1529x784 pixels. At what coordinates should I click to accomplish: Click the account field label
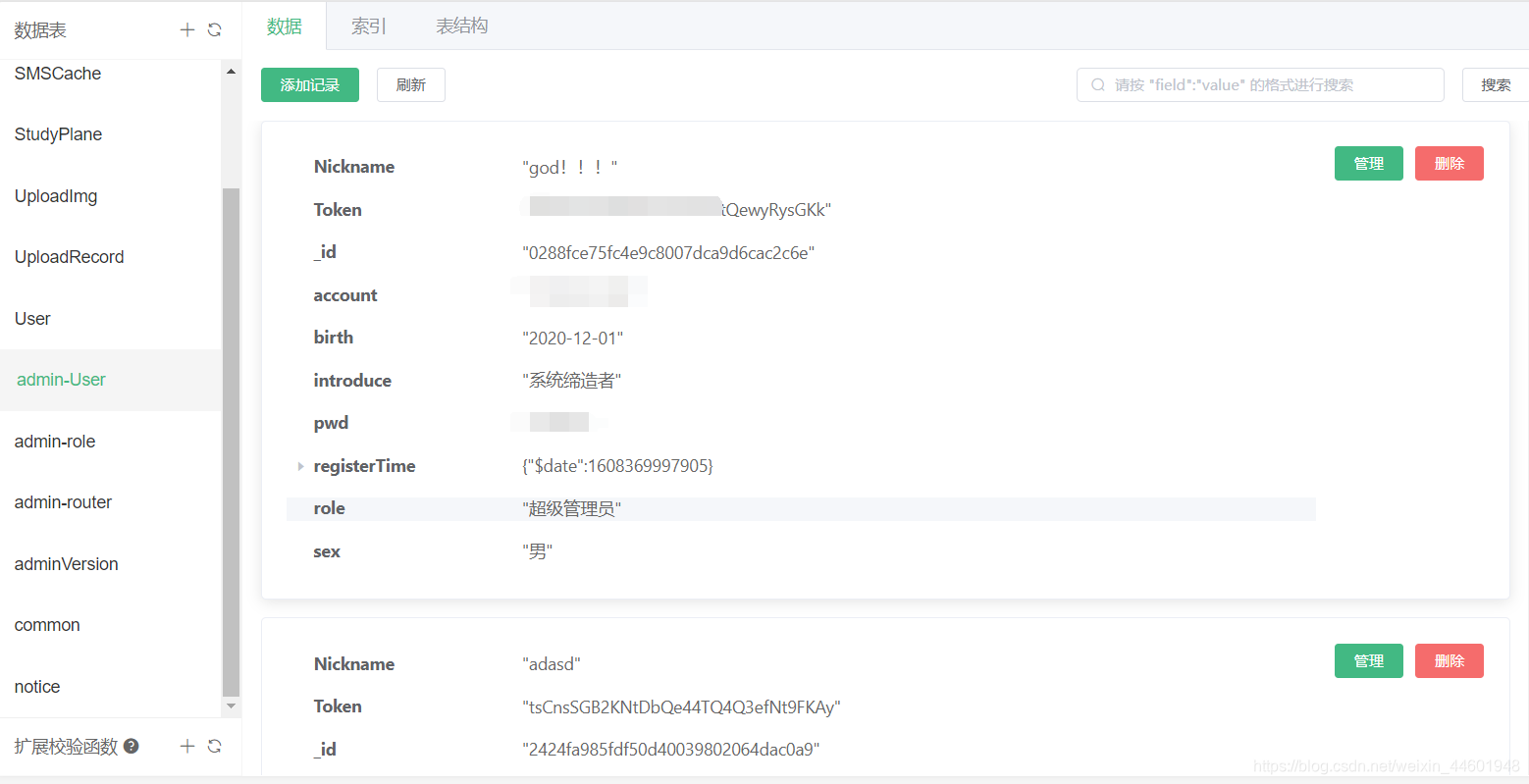click(345, 295)
